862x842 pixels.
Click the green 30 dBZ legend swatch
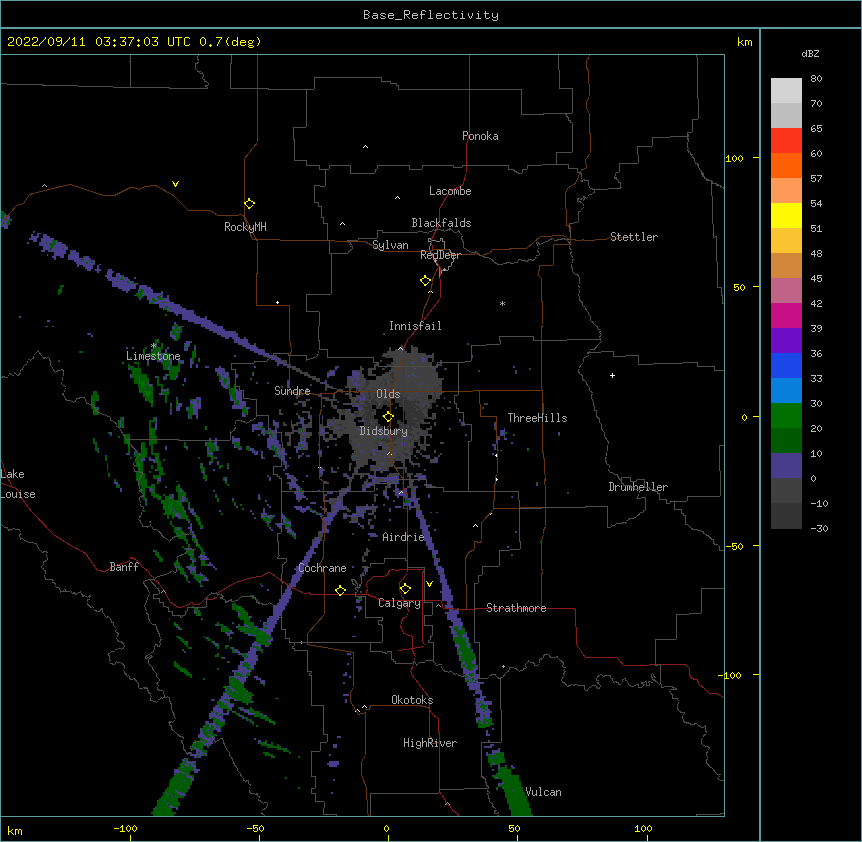pos(786,416)
